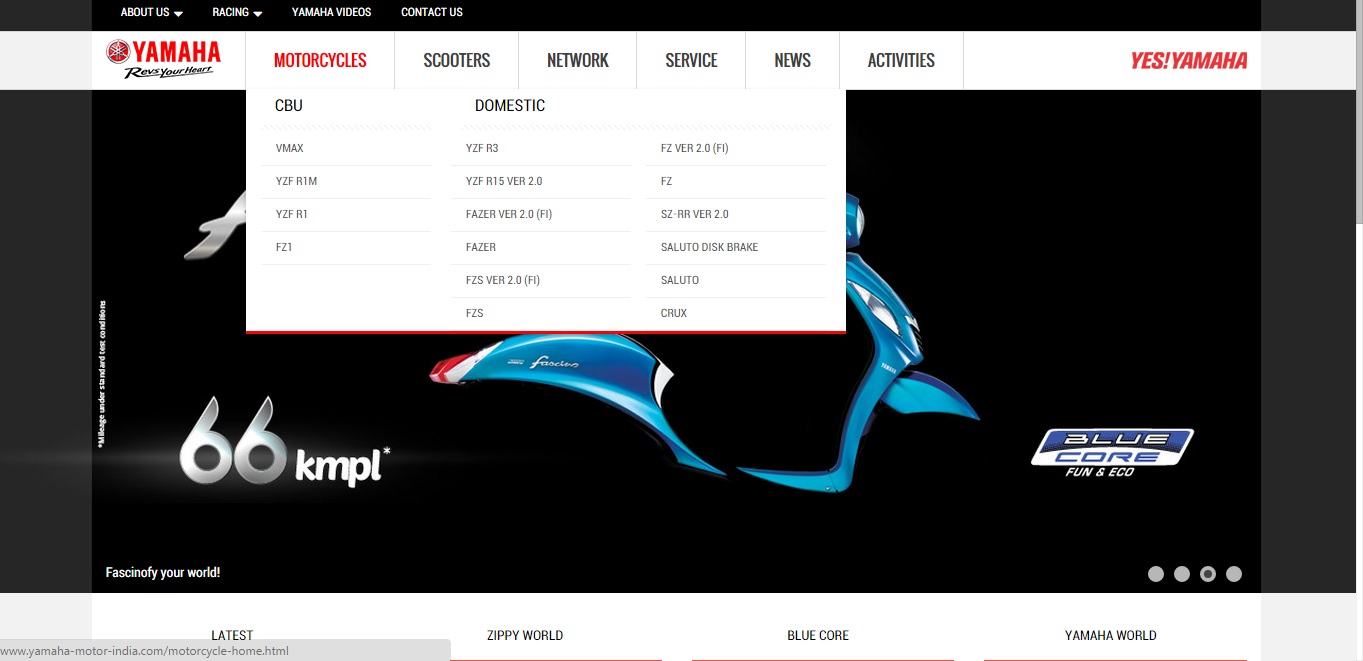The width and height of the screenshot is (1363, 661).
Task: Switch to the ZIPPY WORLD tab
Action: click(x=525, y=635)
